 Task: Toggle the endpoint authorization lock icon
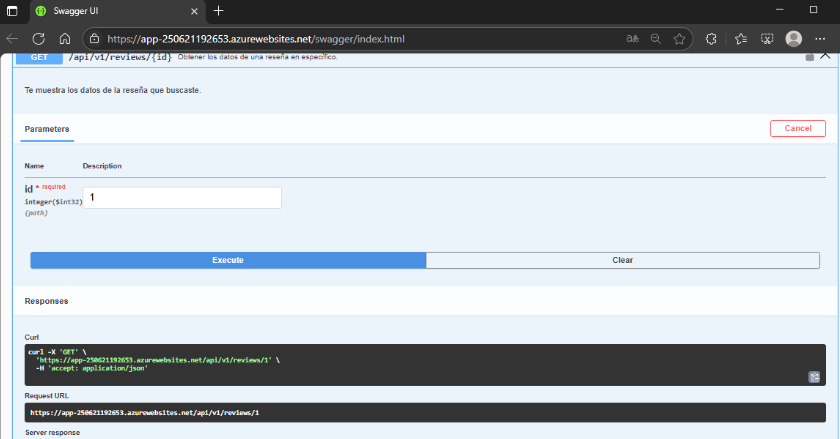click(809, 57)
